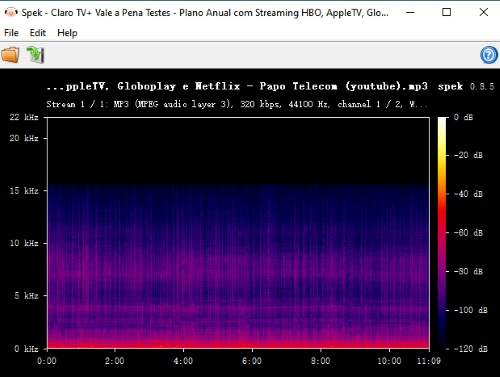Open the Edit menu
Viewport: 500px width, 377px height.
tap(38, 33)
